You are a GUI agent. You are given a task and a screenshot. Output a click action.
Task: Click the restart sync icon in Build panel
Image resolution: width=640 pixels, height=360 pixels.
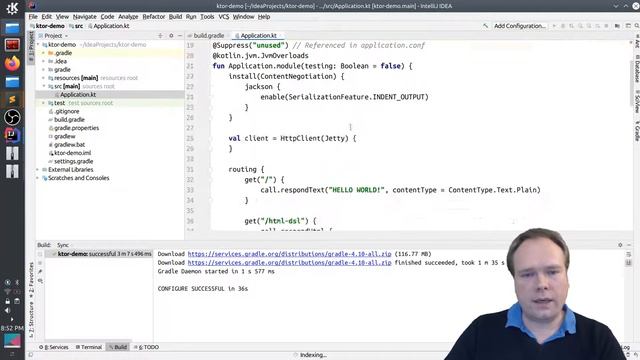coord(40,254)
